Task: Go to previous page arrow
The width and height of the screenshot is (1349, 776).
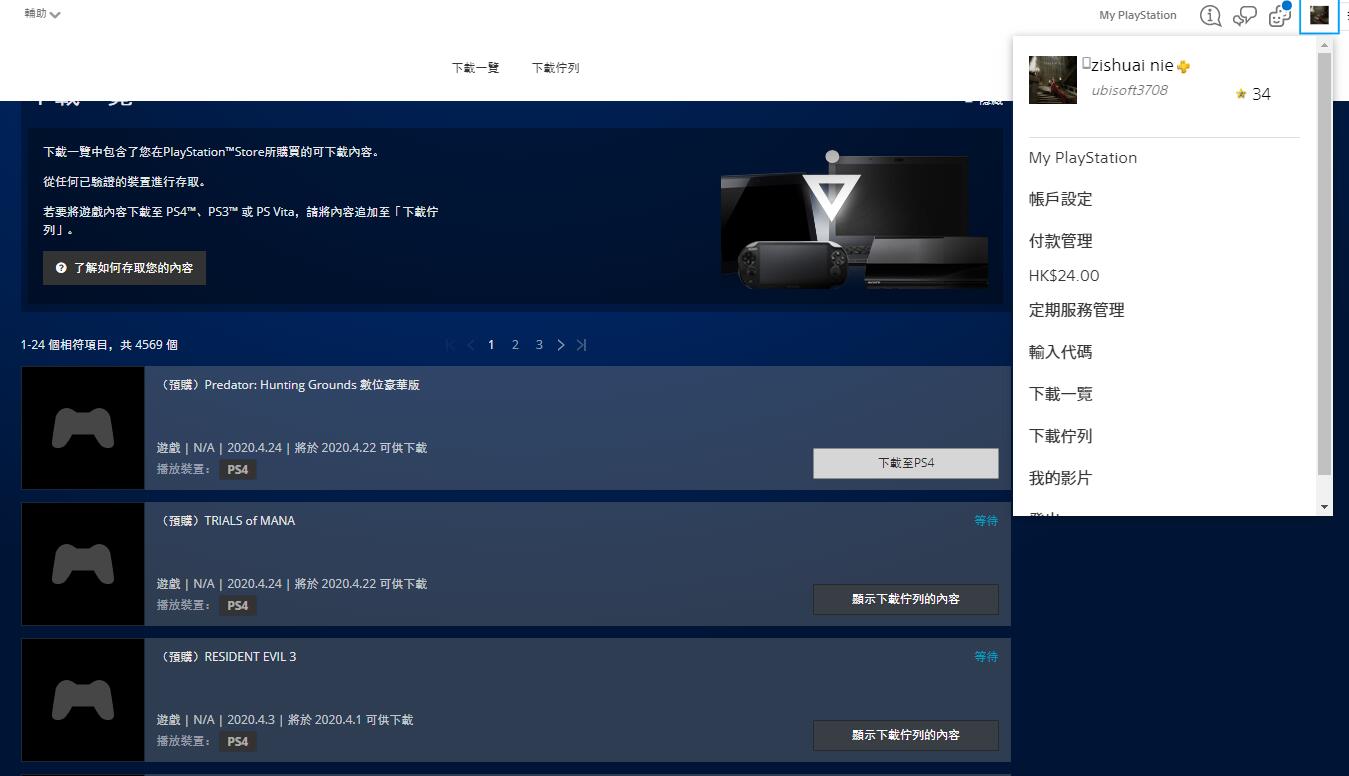Action: point(471,345)
